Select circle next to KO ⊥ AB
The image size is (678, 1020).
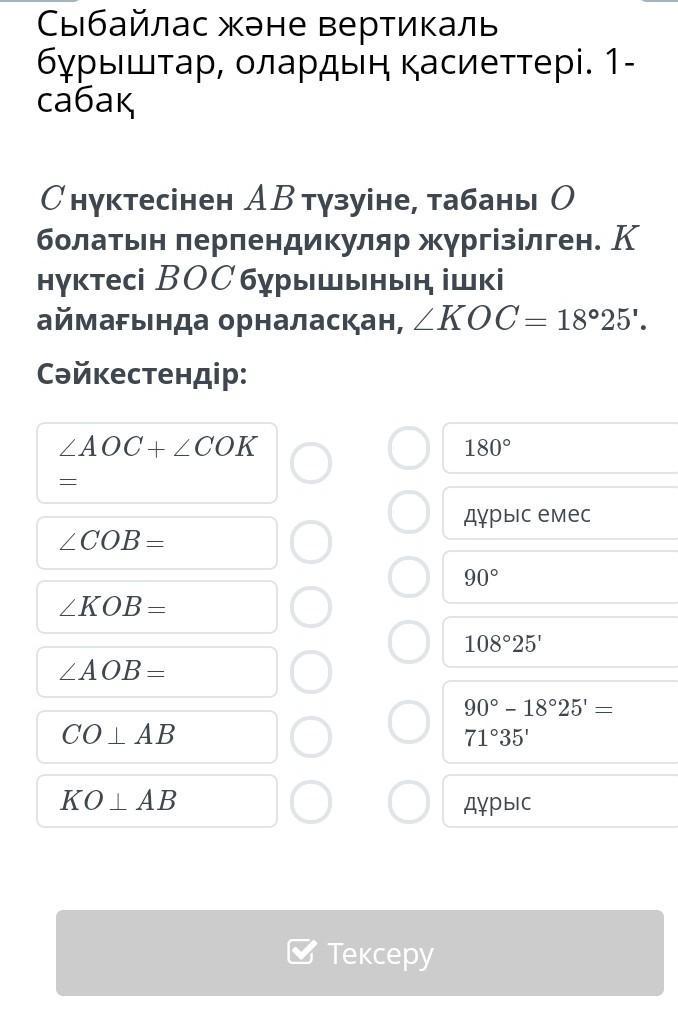311,801
